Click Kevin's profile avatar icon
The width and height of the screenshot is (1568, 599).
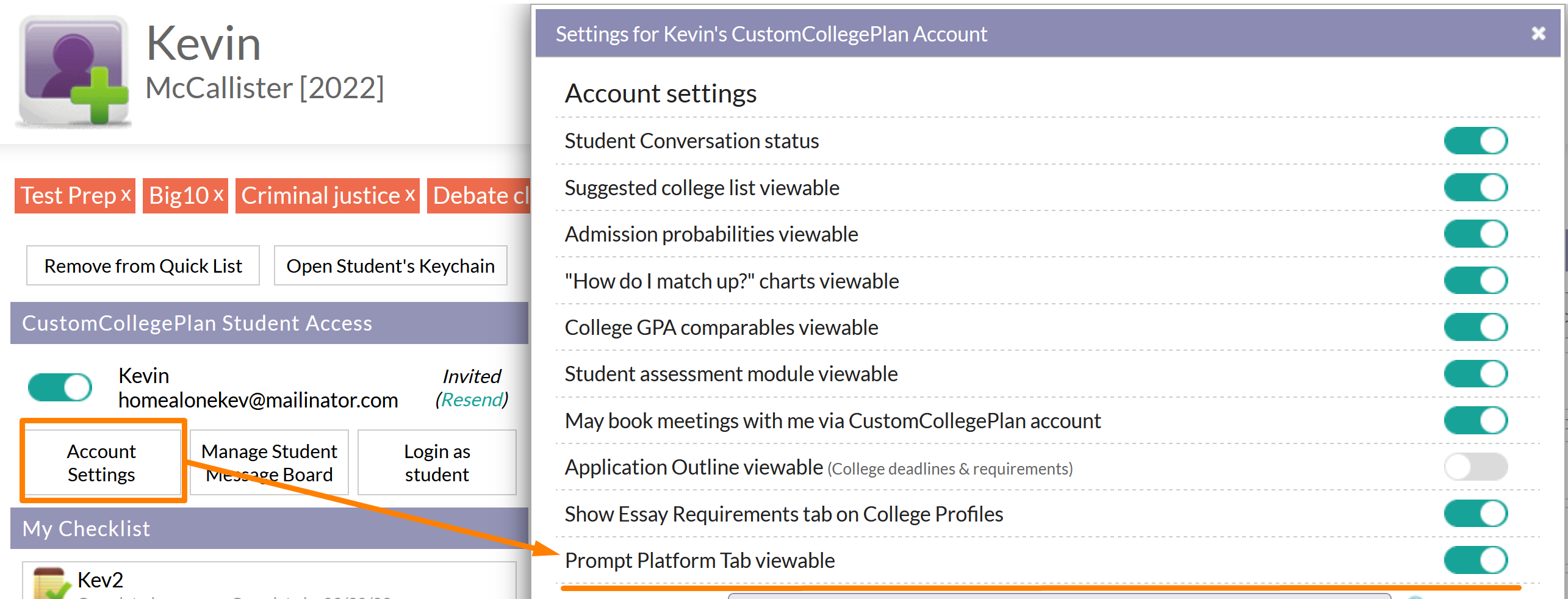click(x=74, y=71)
